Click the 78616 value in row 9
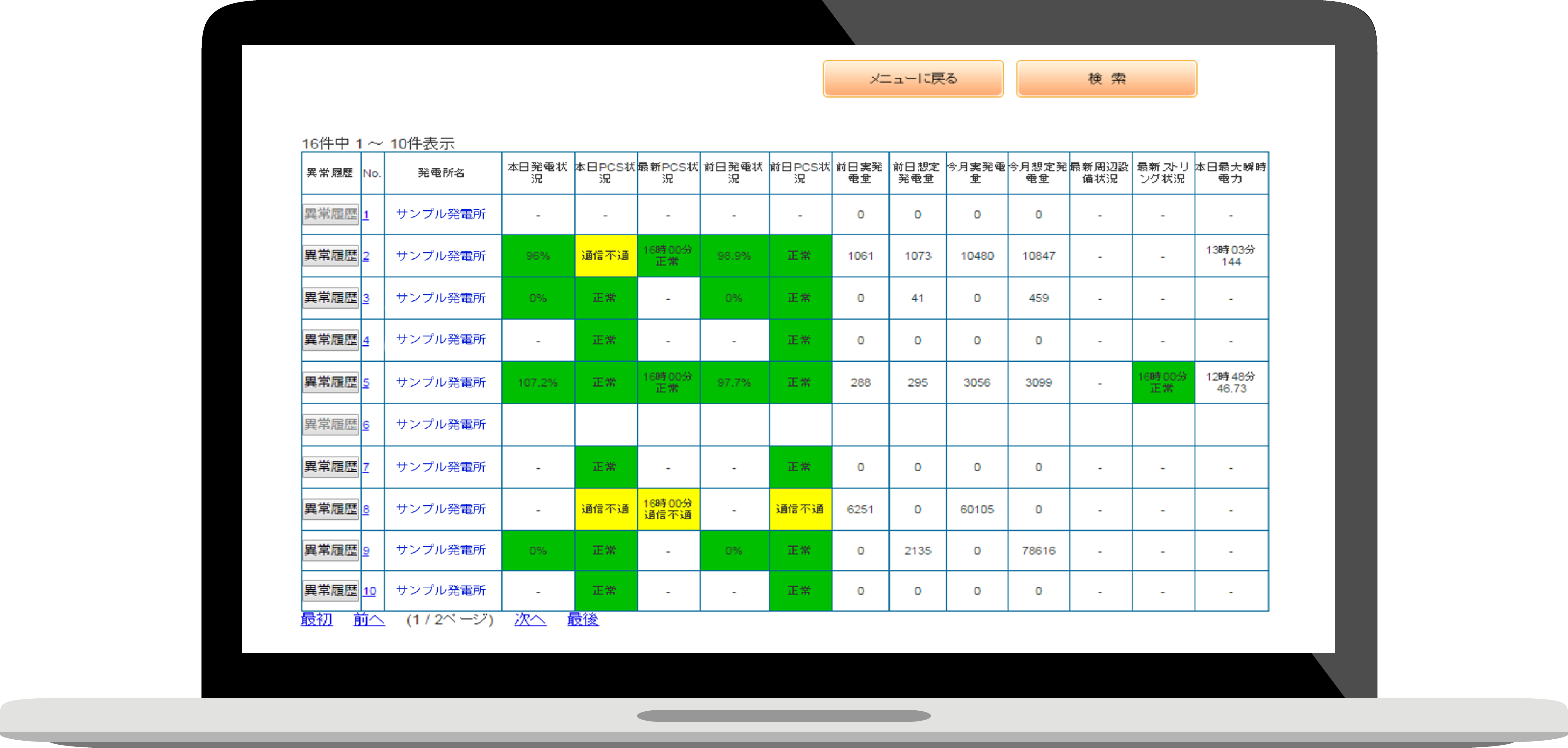Screen dimensions: 1568x748 1038,551
